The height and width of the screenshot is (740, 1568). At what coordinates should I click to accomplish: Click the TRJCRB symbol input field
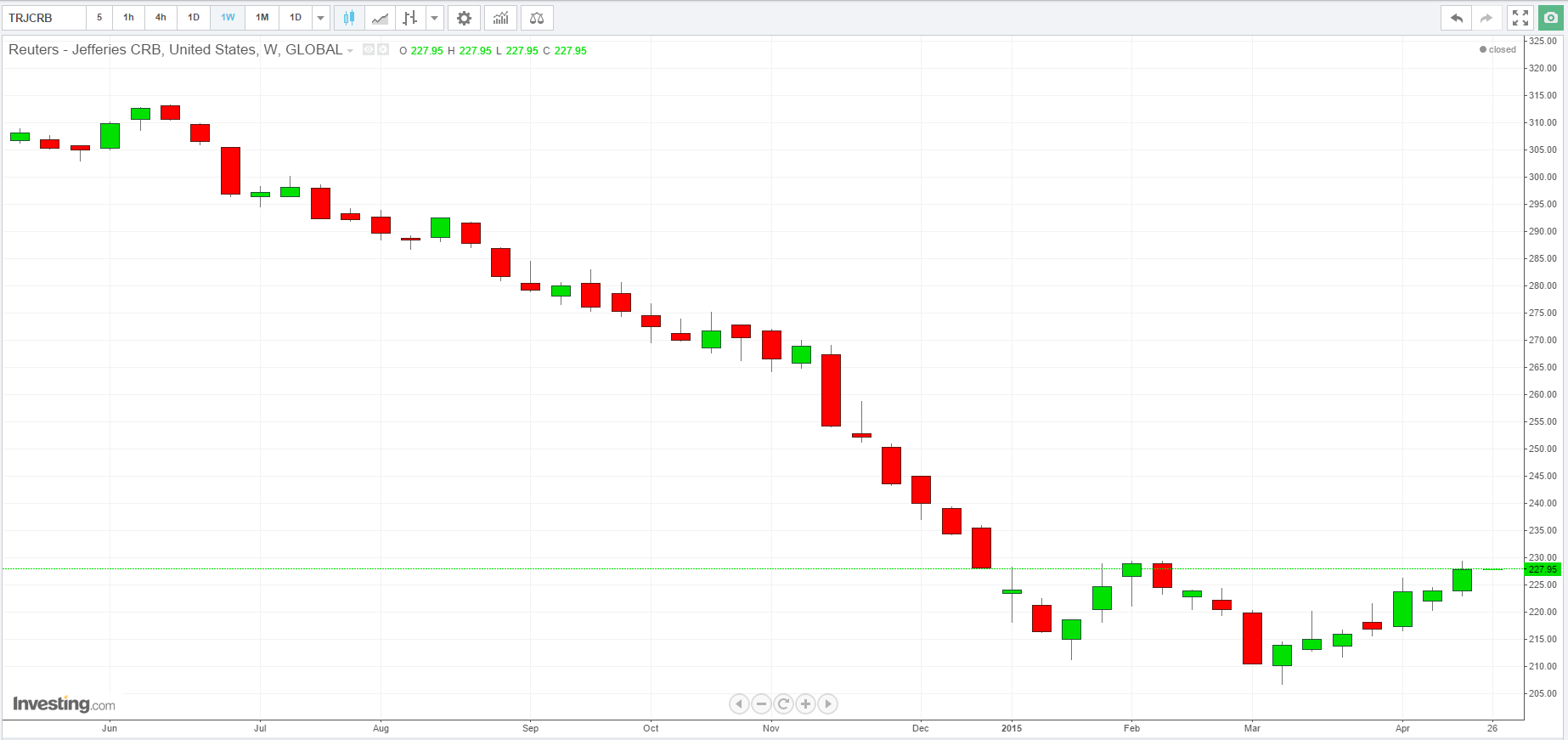(45, 18)
